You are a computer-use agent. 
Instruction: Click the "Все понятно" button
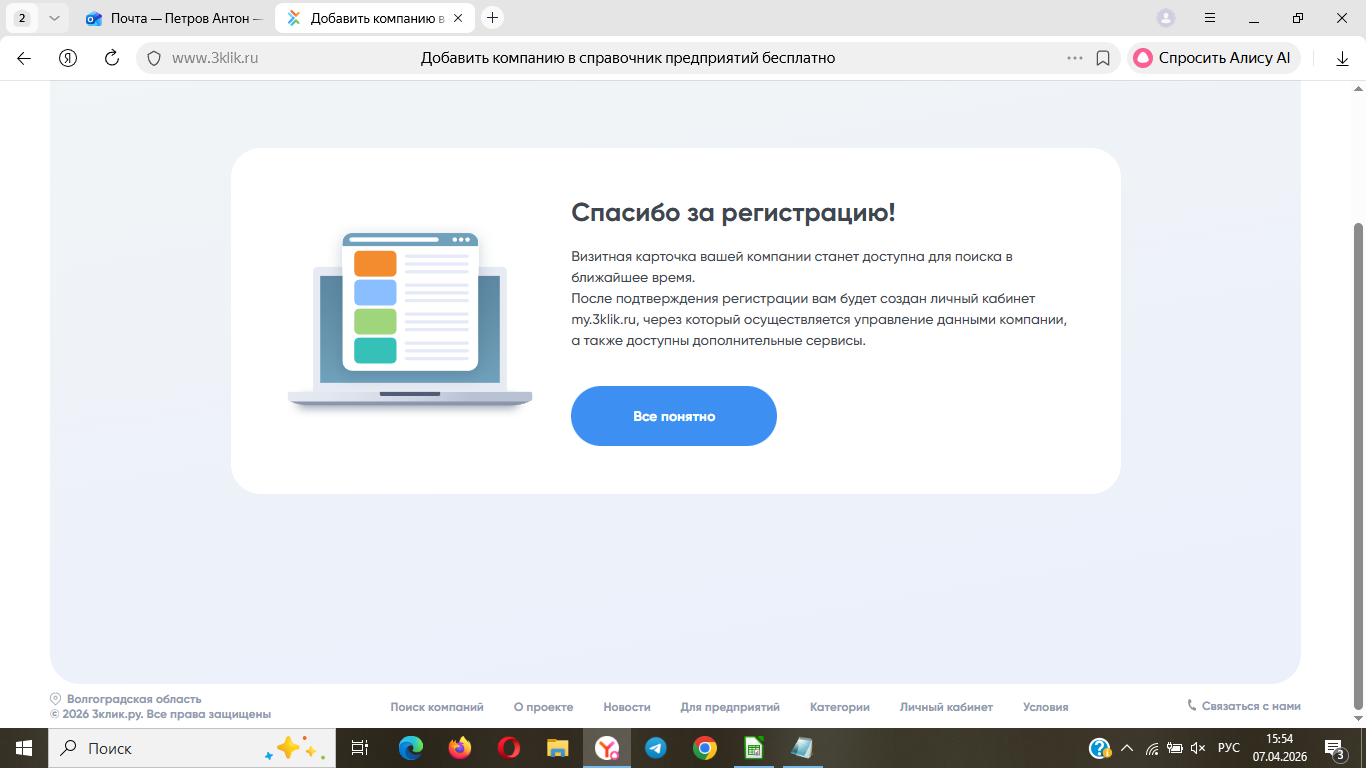tap(673, 416)
